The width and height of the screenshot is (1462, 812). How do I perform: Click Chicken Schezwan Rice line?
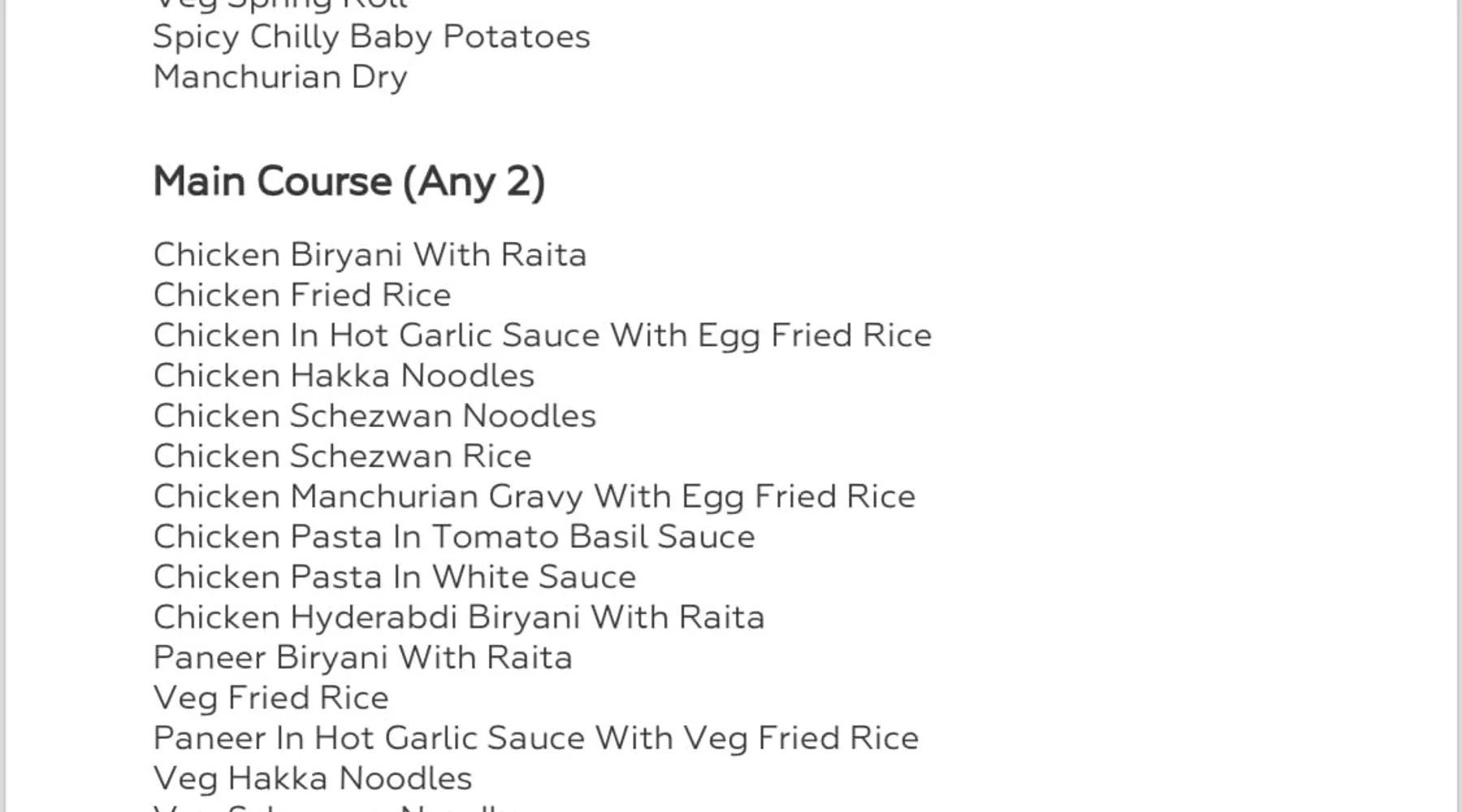coord(342,456)
